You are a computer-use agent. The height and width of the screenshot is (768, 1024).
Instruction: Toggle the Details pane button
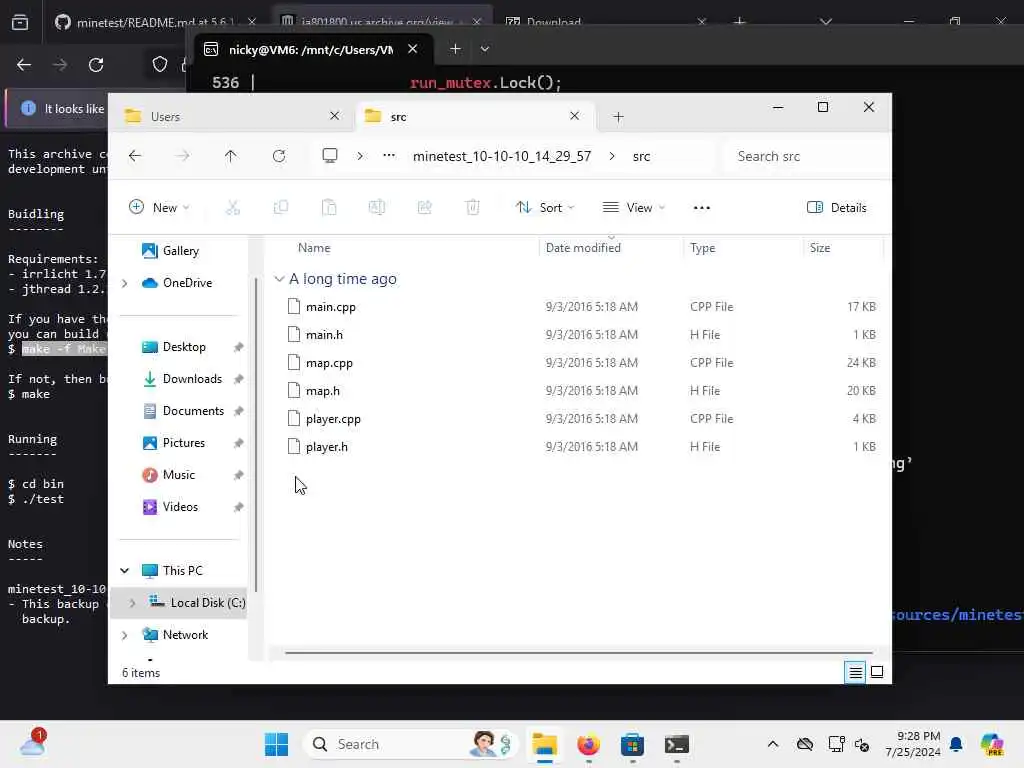(837, 208)
